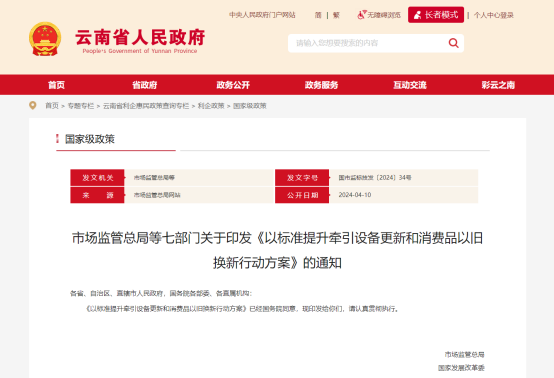
Task: Open 省政府 navigation menu
Action: [145, 85]
